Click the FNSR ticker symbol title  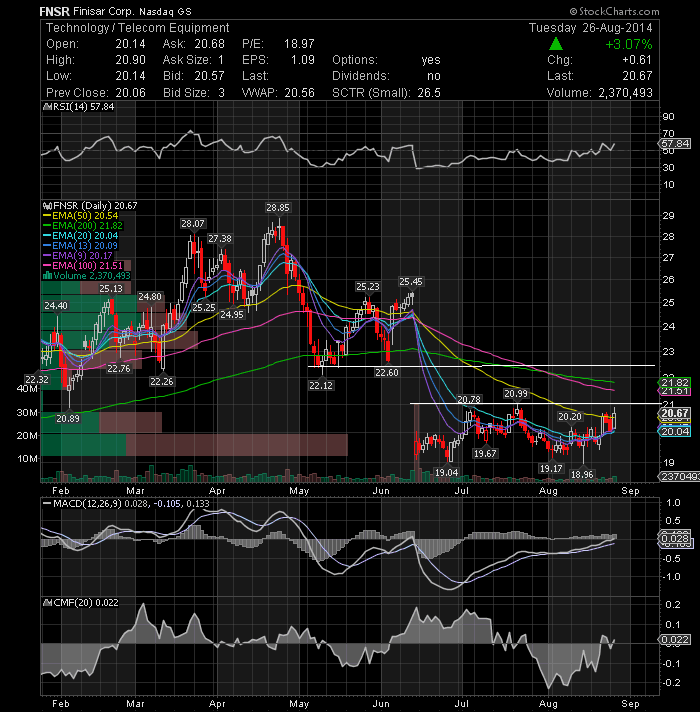click(x=54, y=11)
